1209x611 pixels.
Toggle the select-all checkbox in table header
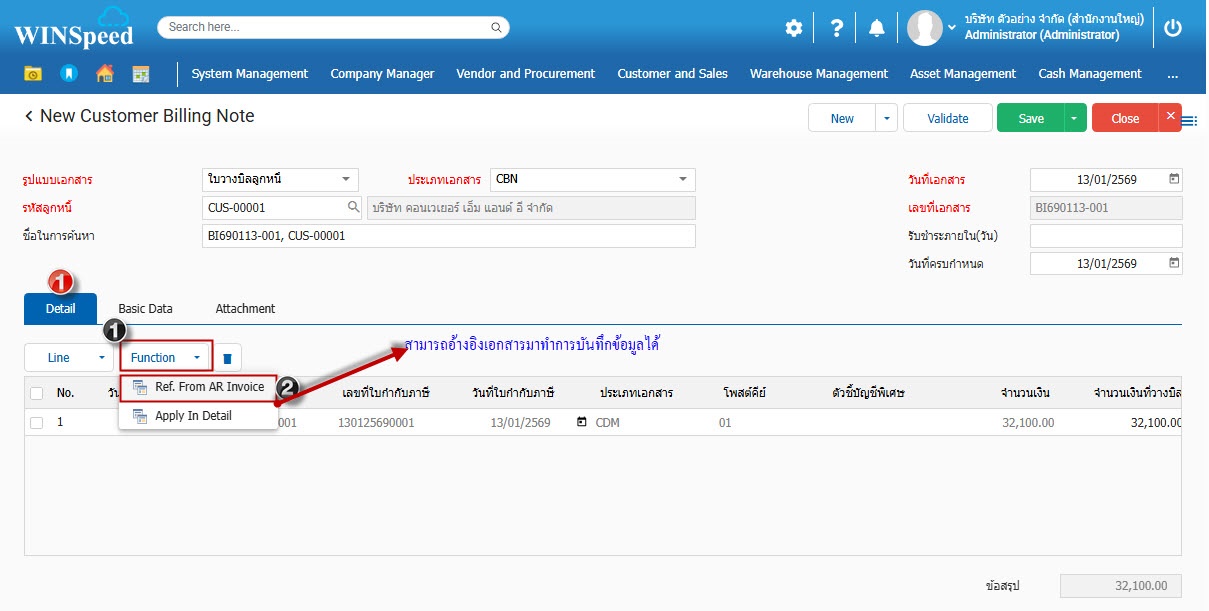37,393
